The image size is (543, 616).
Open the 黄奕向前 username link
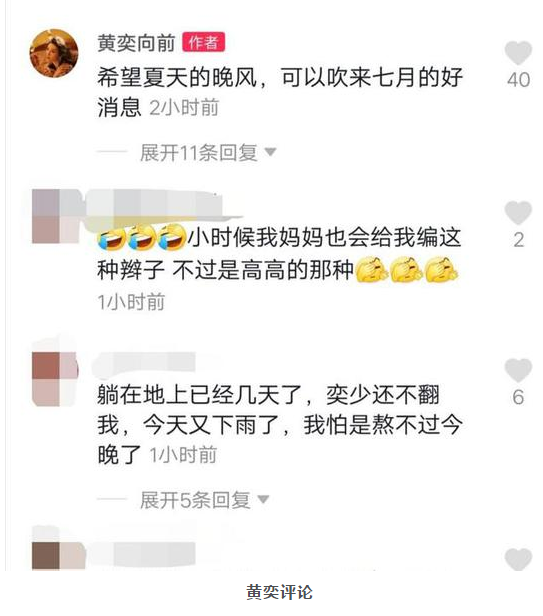tap(136, 43)
